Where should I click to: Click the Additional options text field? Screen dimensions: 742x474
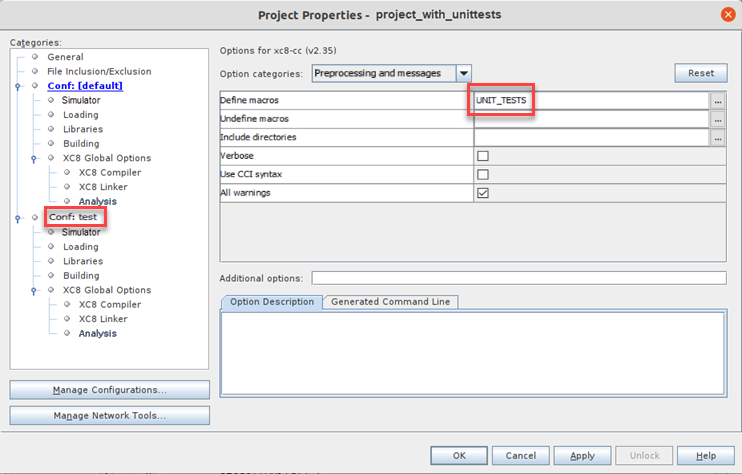pos(518,278)
